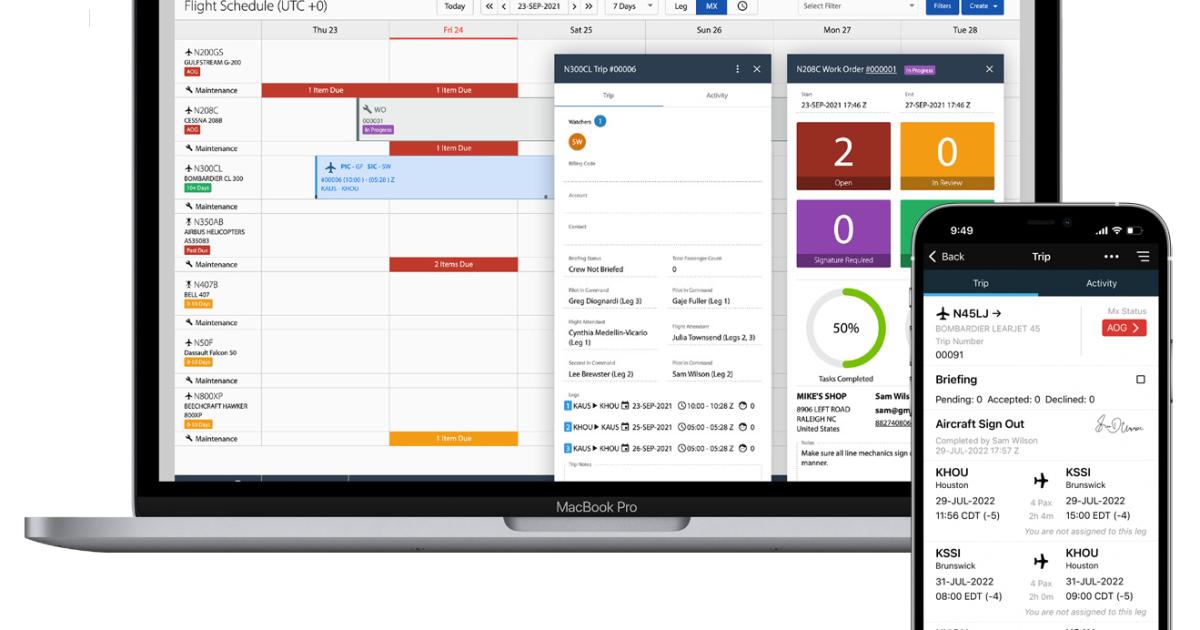
Task: Click the 23-SEP-2021 date field
Action: pos(538,7)
